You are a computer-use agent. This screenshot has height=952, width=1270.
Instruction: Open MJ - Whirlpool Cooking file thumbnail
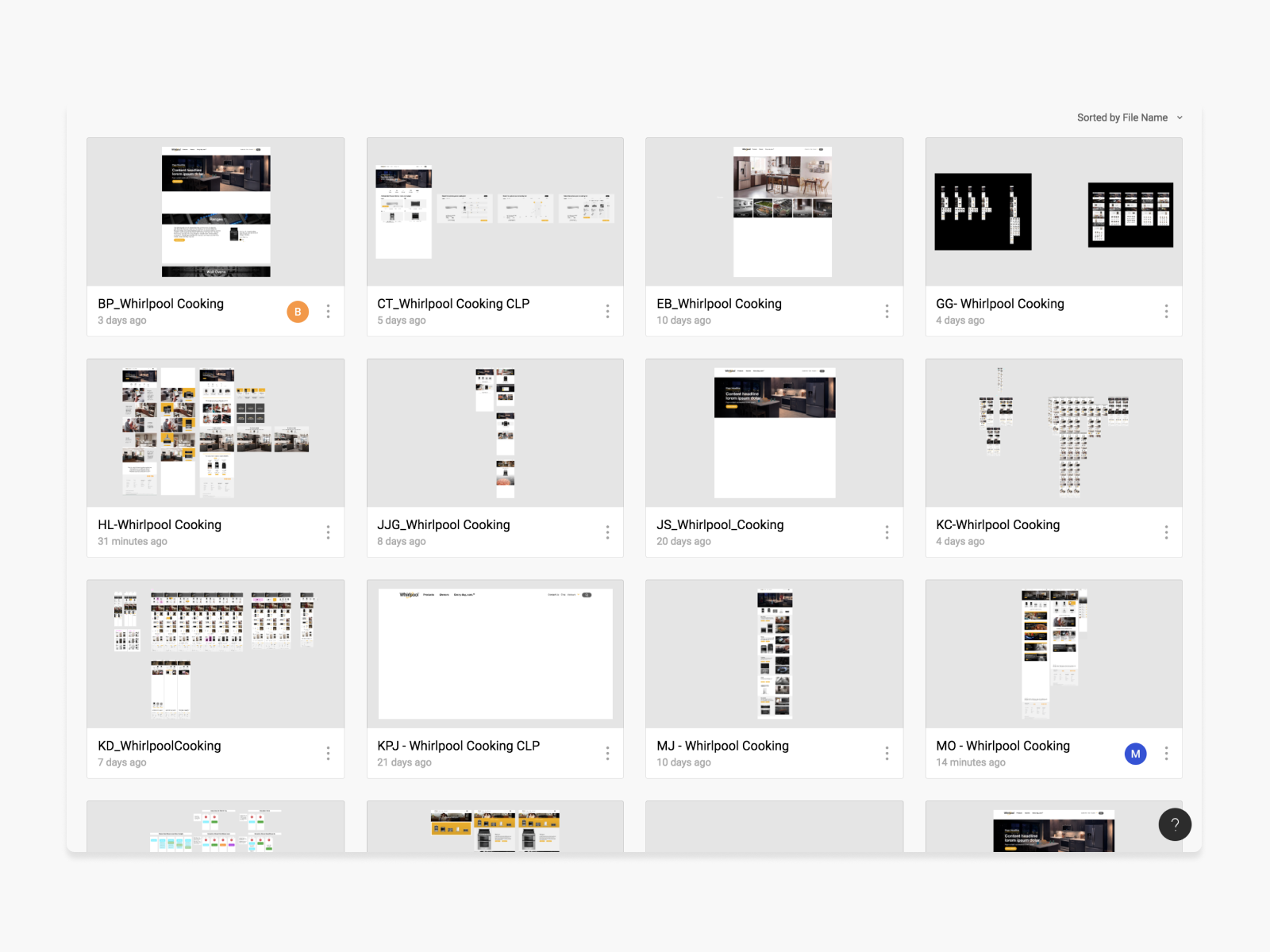pyautogui.click(x=775, y=654)
